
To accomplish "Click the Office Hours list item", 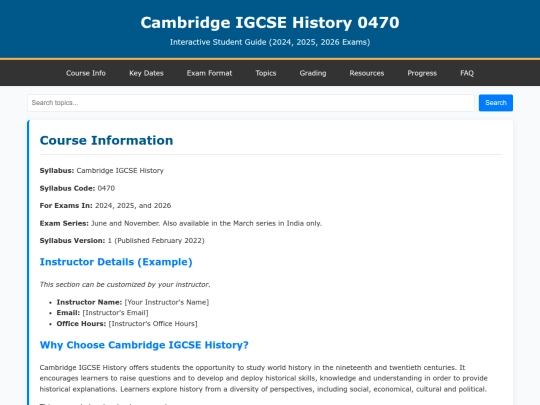I will [127, 324].
